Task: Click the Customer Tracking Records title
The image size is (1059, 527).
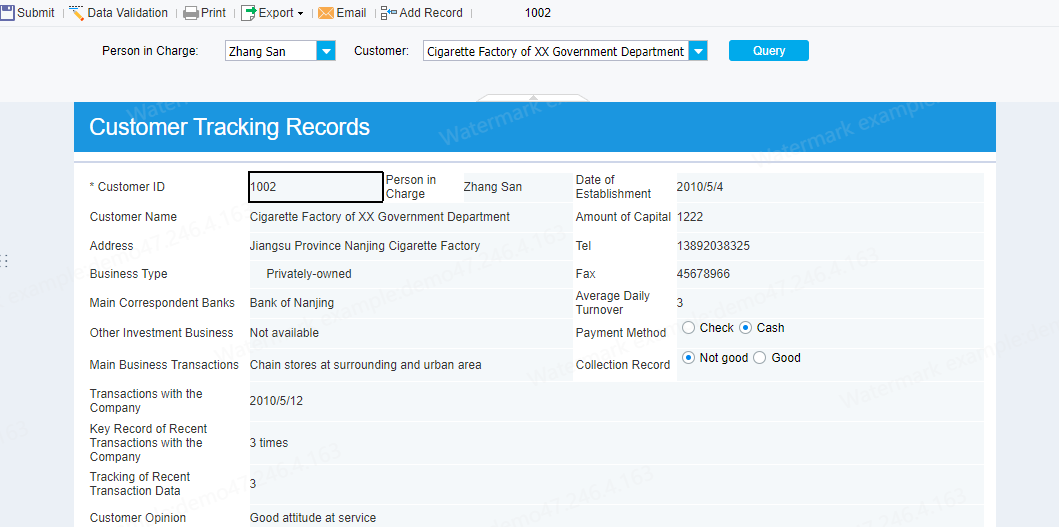Action: coord(230,127)
